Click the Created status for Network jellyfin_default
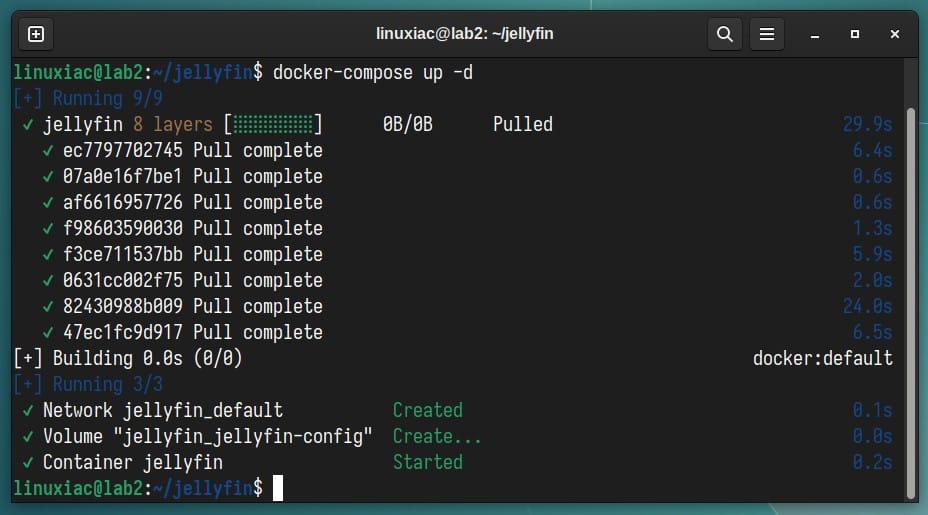The height and width of the screenshot is (515, 928). pyautogui.click(x=427, y=410)
